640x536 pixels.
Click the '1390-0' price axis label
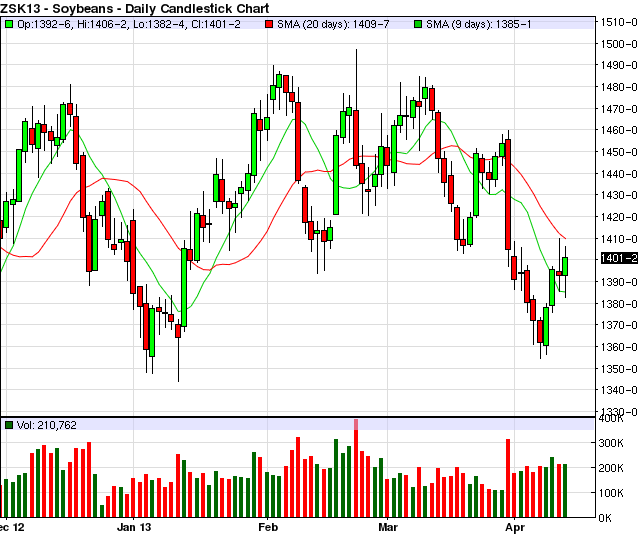(619, 282)
